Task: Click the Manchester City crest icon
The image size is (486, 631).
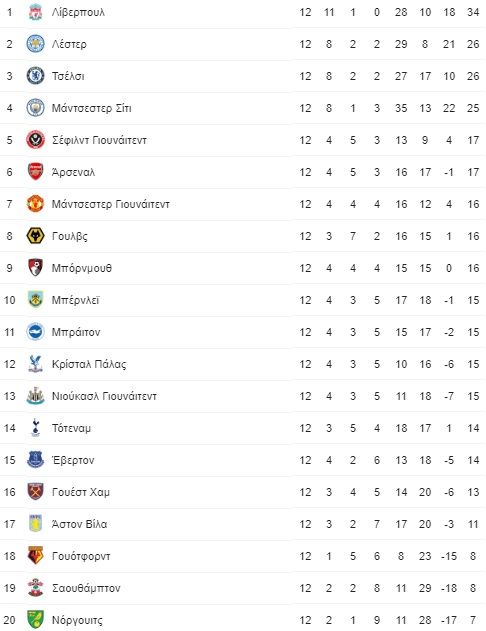Action: click(x=35, y=108)
